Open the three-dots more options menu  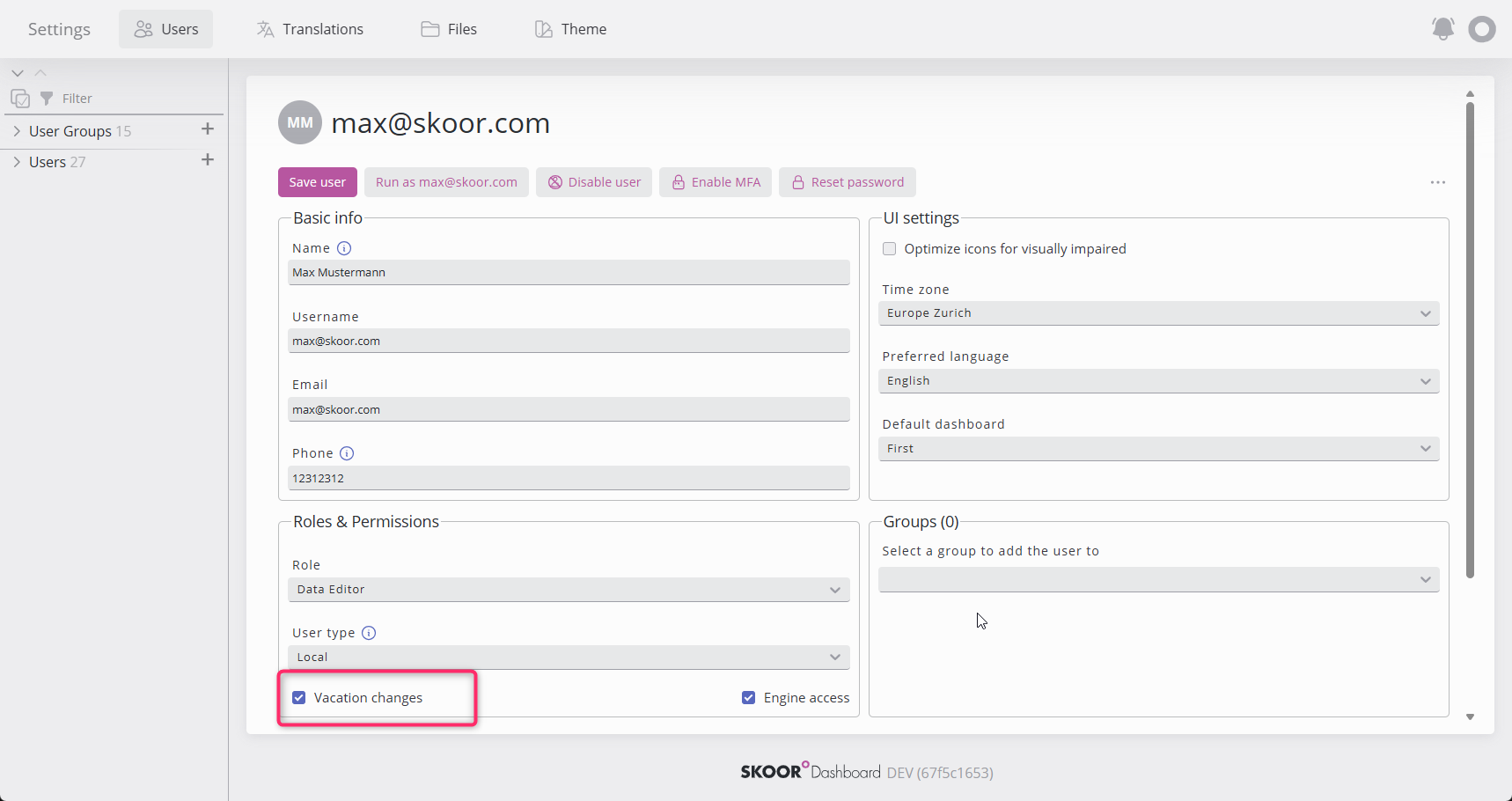coord(1438,182)
